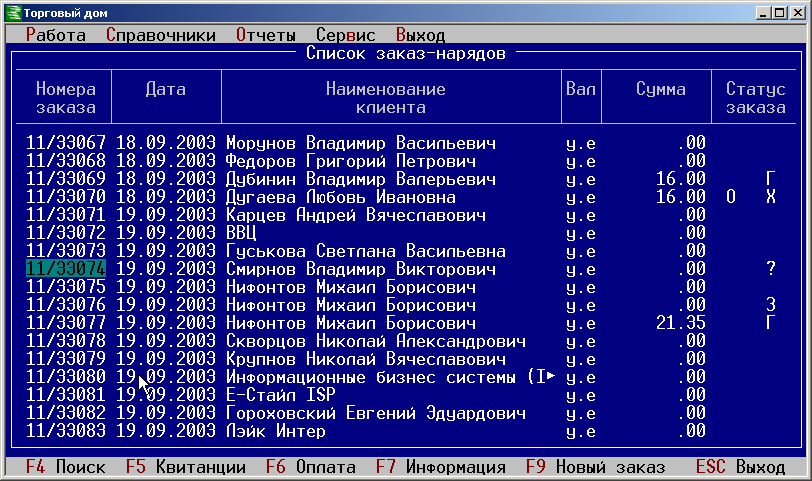Click the Наименование клиента column header
This screenshot has width=812, height=481.
click(386, 98)
